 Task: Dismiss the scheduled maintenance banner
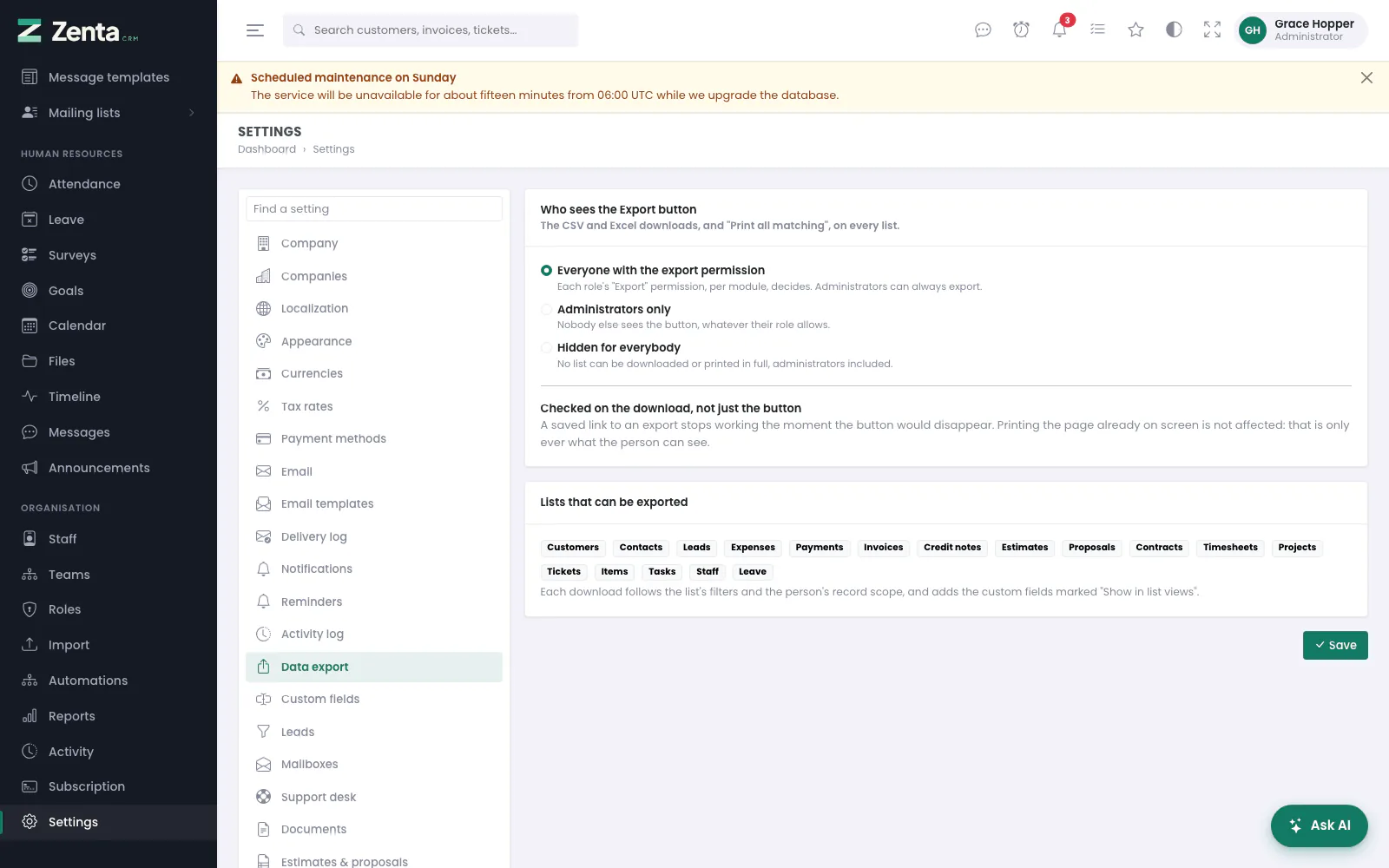tap(1366, 78)
